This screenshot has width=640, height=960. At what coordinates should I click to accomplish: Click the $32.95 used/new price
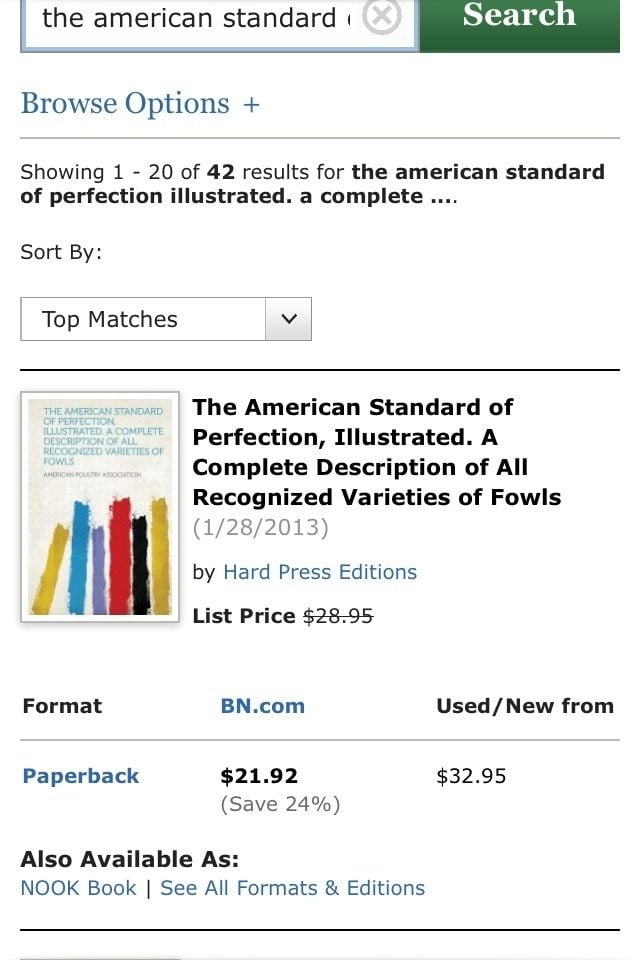[471, 776]
